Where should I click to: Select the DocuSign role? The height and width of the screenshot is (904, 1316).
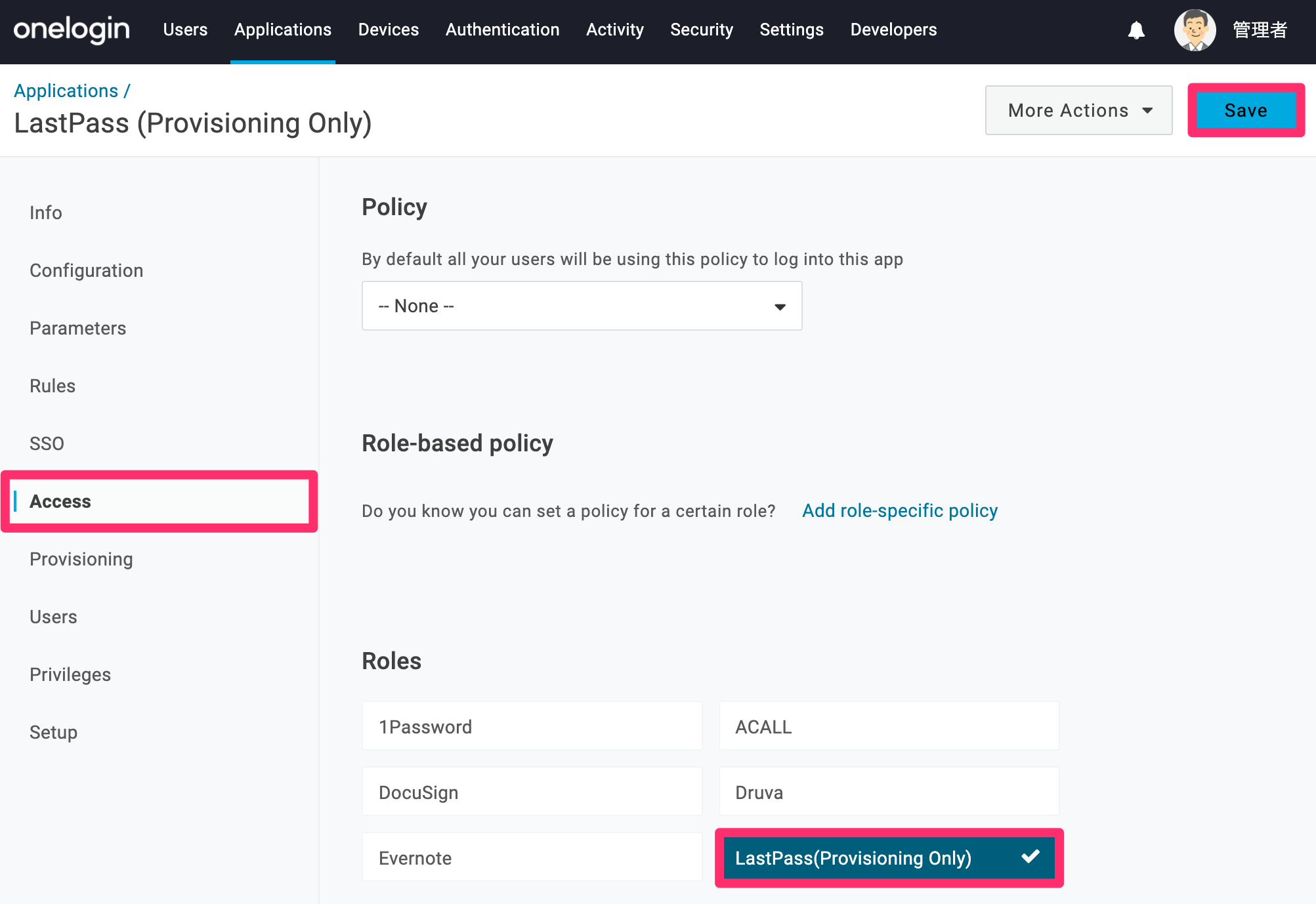pyautogui.click(x=532, y=792)
